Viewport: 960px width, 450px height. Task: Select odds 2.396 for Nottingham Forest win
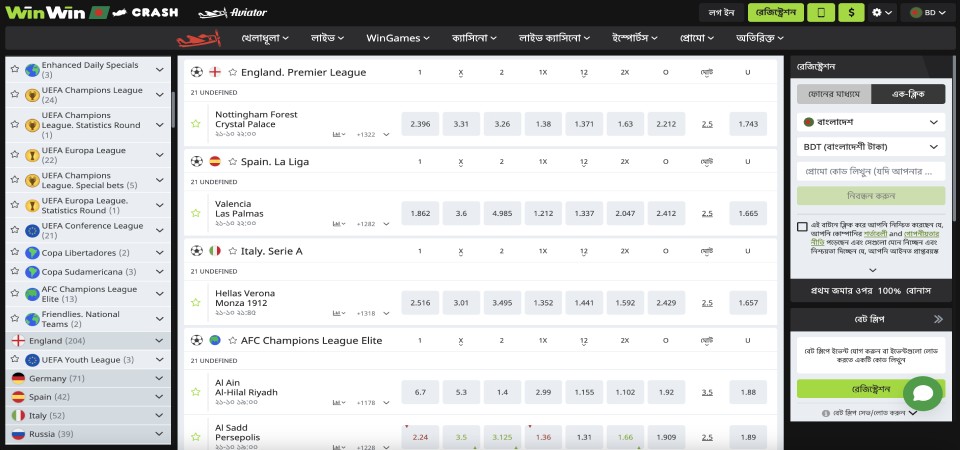point(420,124)
